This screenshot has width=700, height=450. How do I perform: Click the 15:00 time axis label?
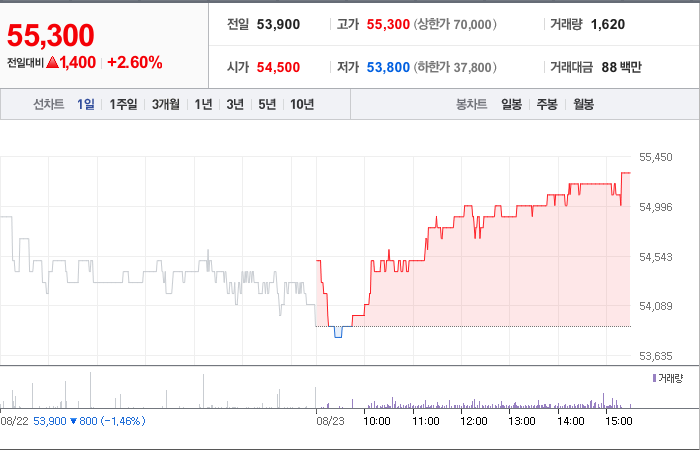coord(619,421)
